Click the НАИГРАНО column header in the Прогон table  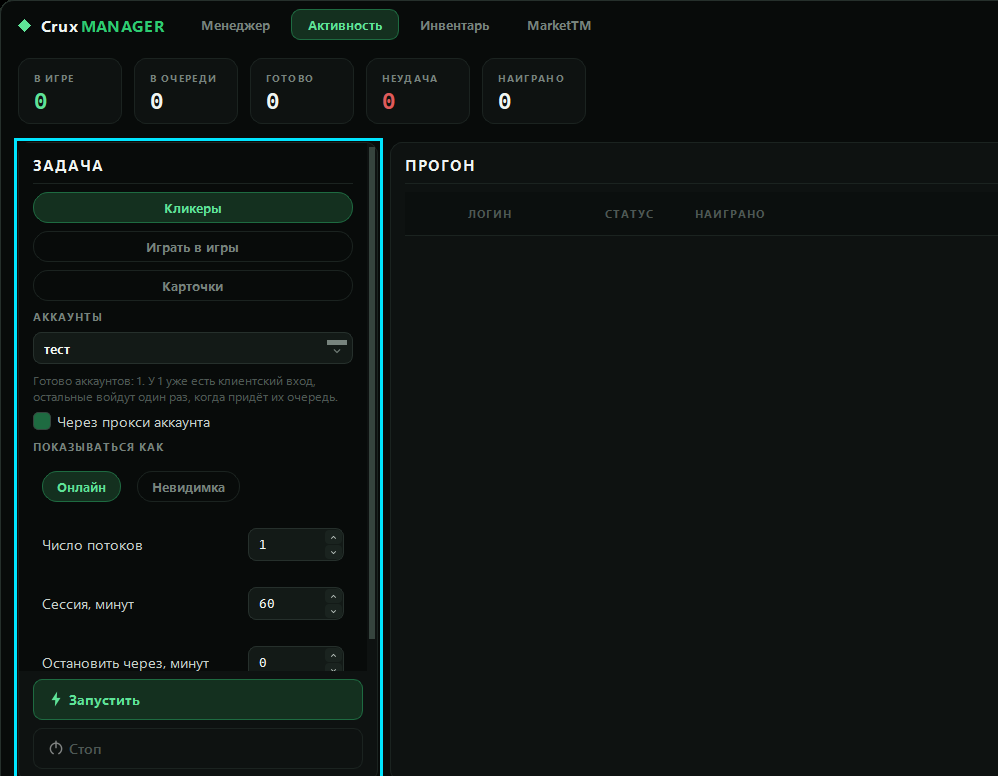[x=730, y=215]
